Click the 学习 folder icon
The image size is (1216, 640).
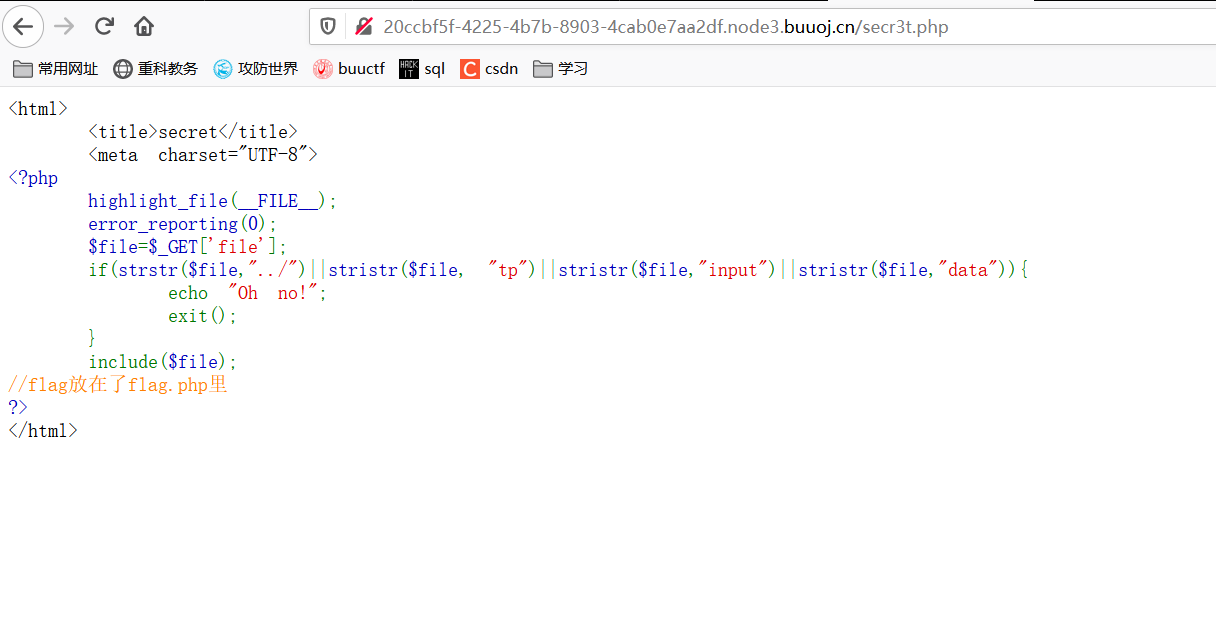(542, 68)
